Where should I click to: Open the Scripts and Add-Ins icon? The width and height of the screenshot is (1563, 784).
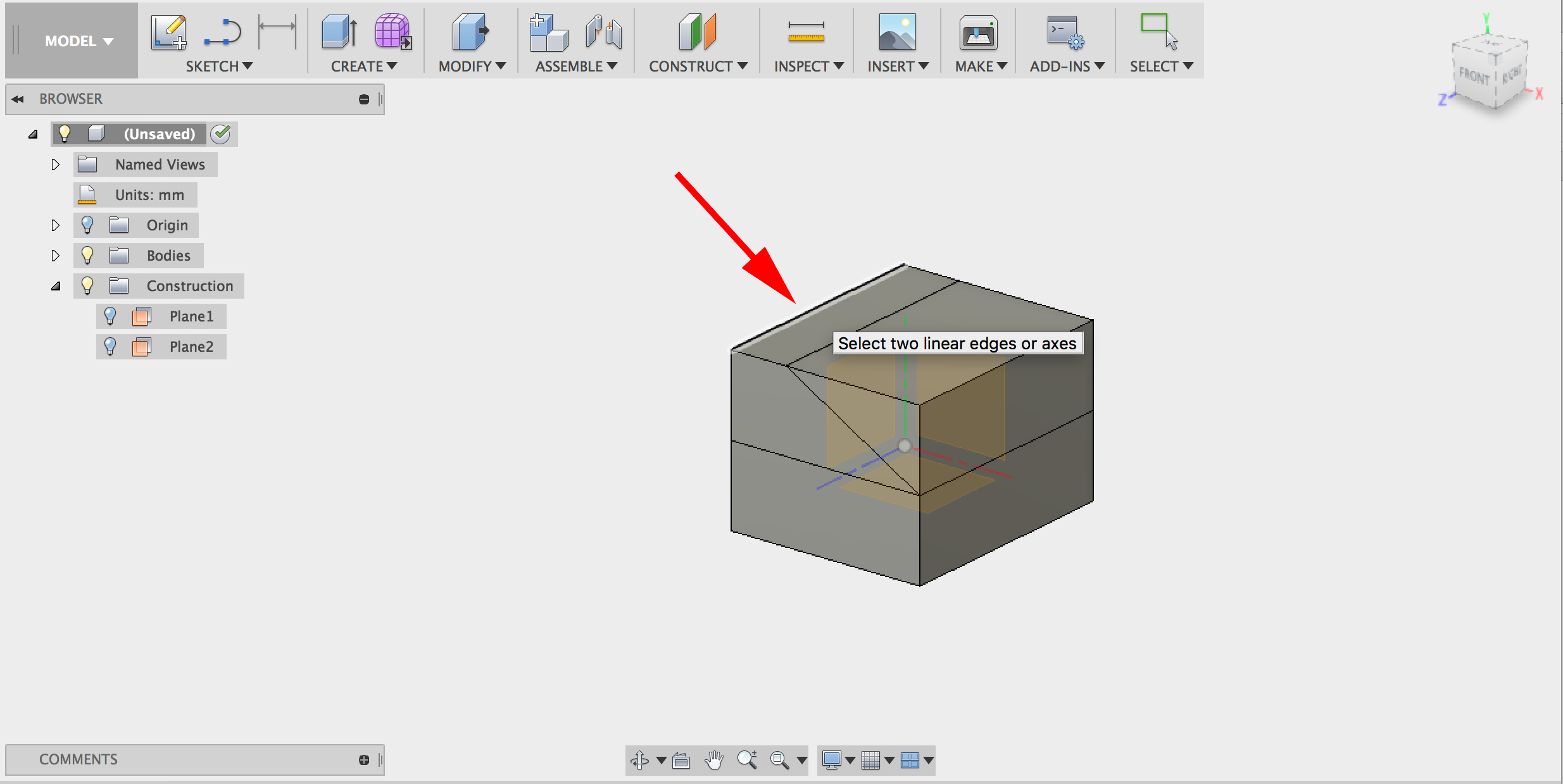point(1066,32)
